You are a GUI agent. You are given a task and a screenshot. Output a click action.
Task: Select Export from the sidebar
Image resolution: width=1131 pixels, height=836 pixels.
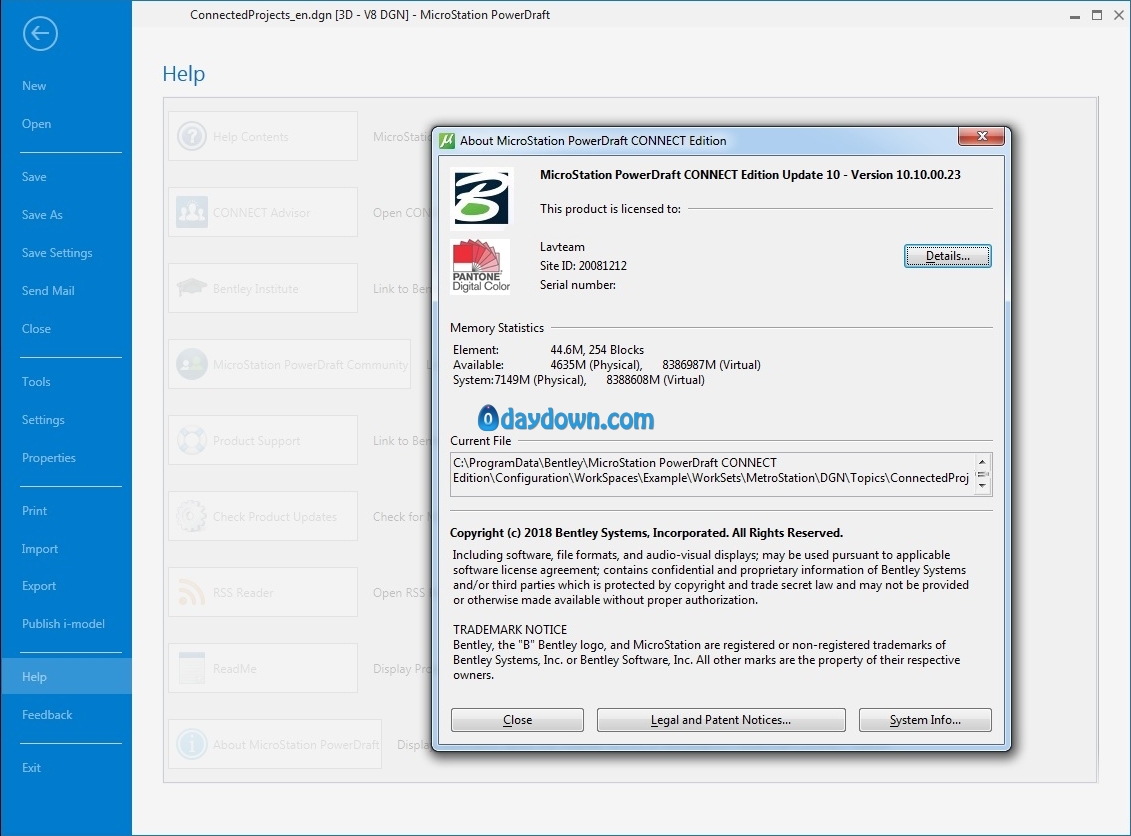pyautogui.click(x=39, y=586)
